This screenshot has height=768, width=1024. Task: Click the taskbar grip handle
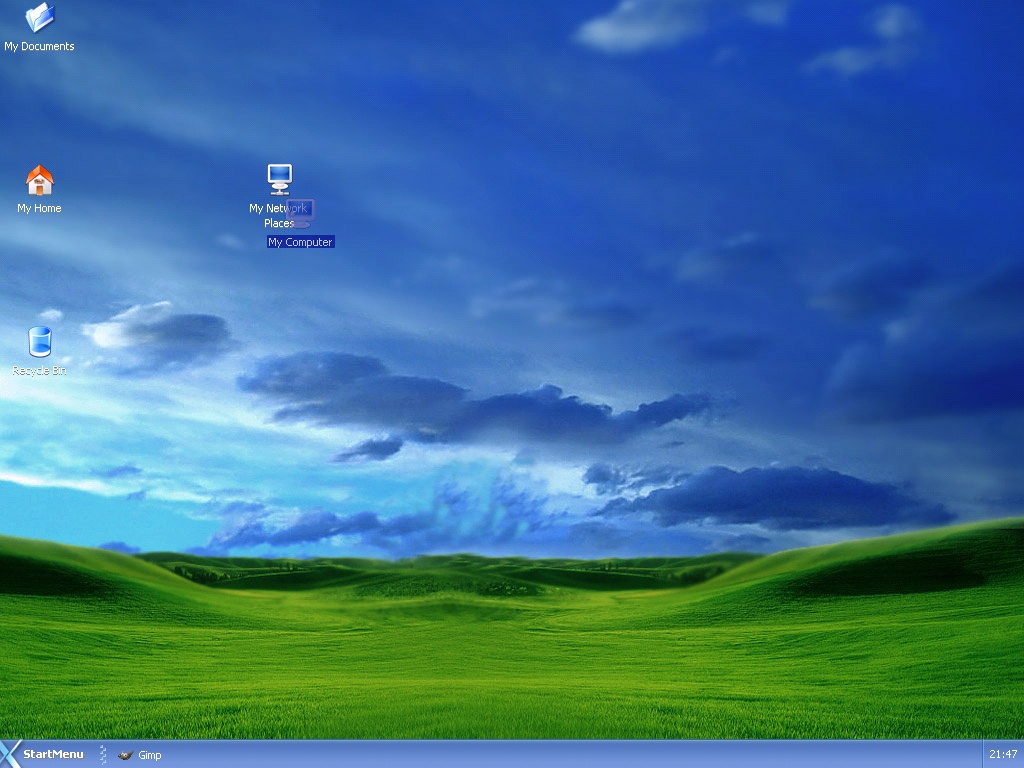tap(103, 754)
